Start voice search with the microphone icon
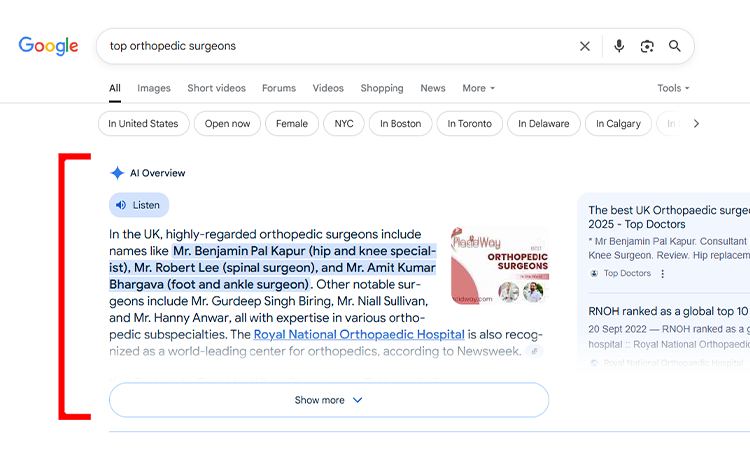Image resolution: width=750 pixels, height=450 pixels. coord(619,46)
